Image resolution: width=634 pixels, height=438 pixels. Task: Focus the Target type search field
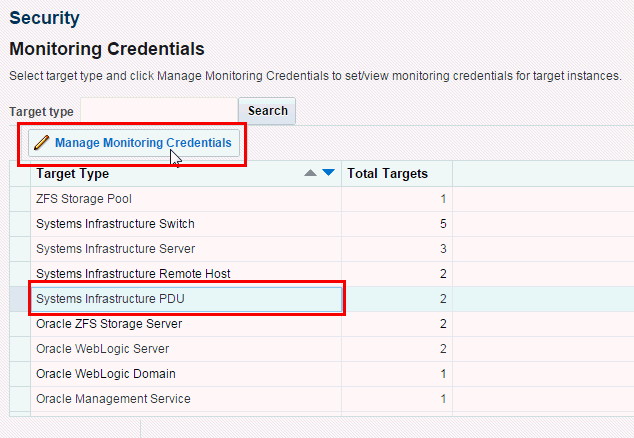[158, 111]
